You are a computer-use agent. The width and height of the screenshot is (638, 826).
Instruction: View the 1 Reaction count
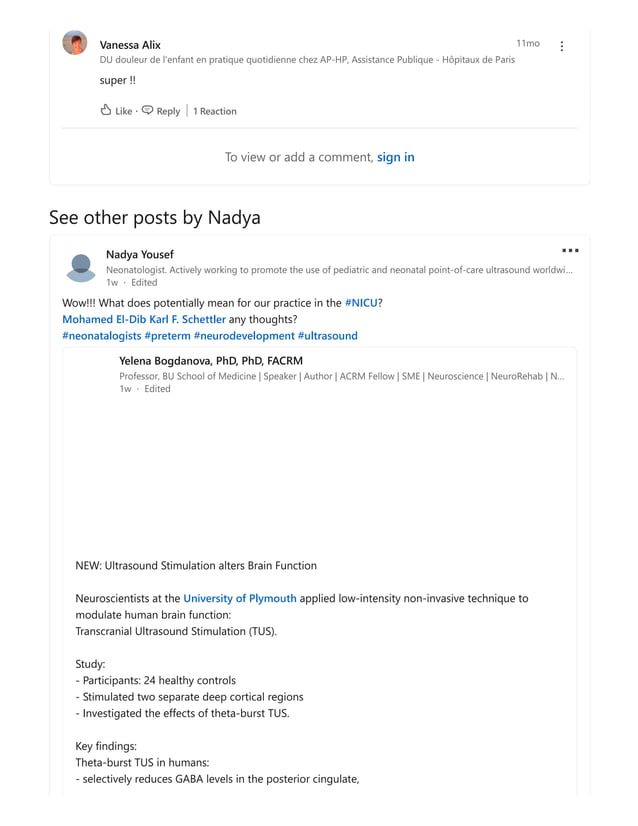(214, 111)
